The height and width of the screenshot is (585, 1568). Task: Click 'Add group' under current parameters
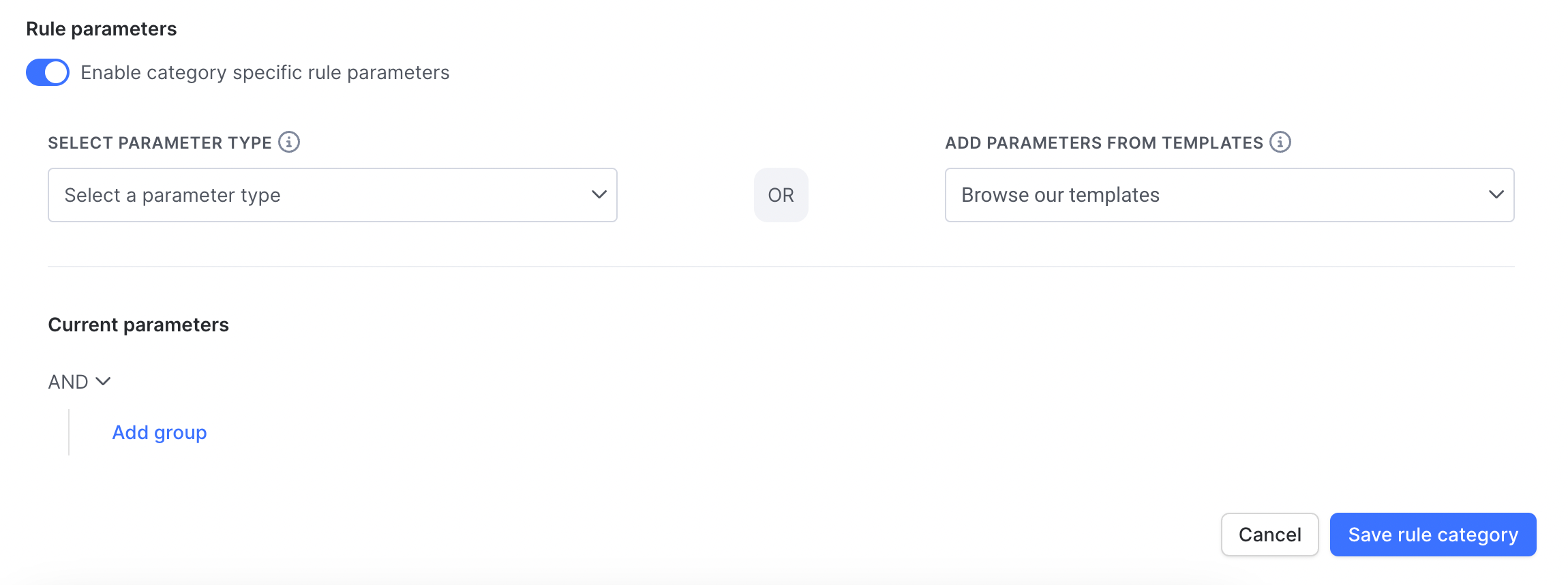(x=160, y=432)
